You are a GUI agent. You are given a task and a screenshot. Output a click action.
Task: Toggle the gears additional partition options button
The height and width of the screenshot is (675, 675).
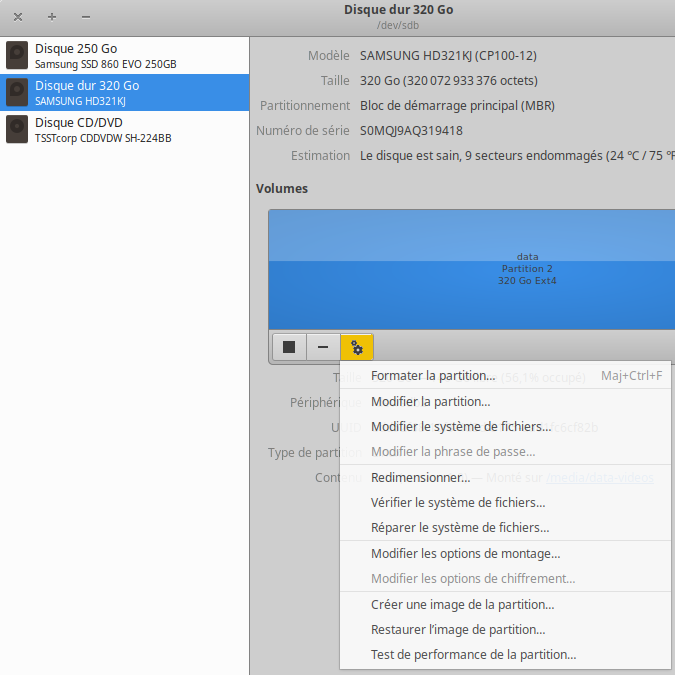pos(357,347)
